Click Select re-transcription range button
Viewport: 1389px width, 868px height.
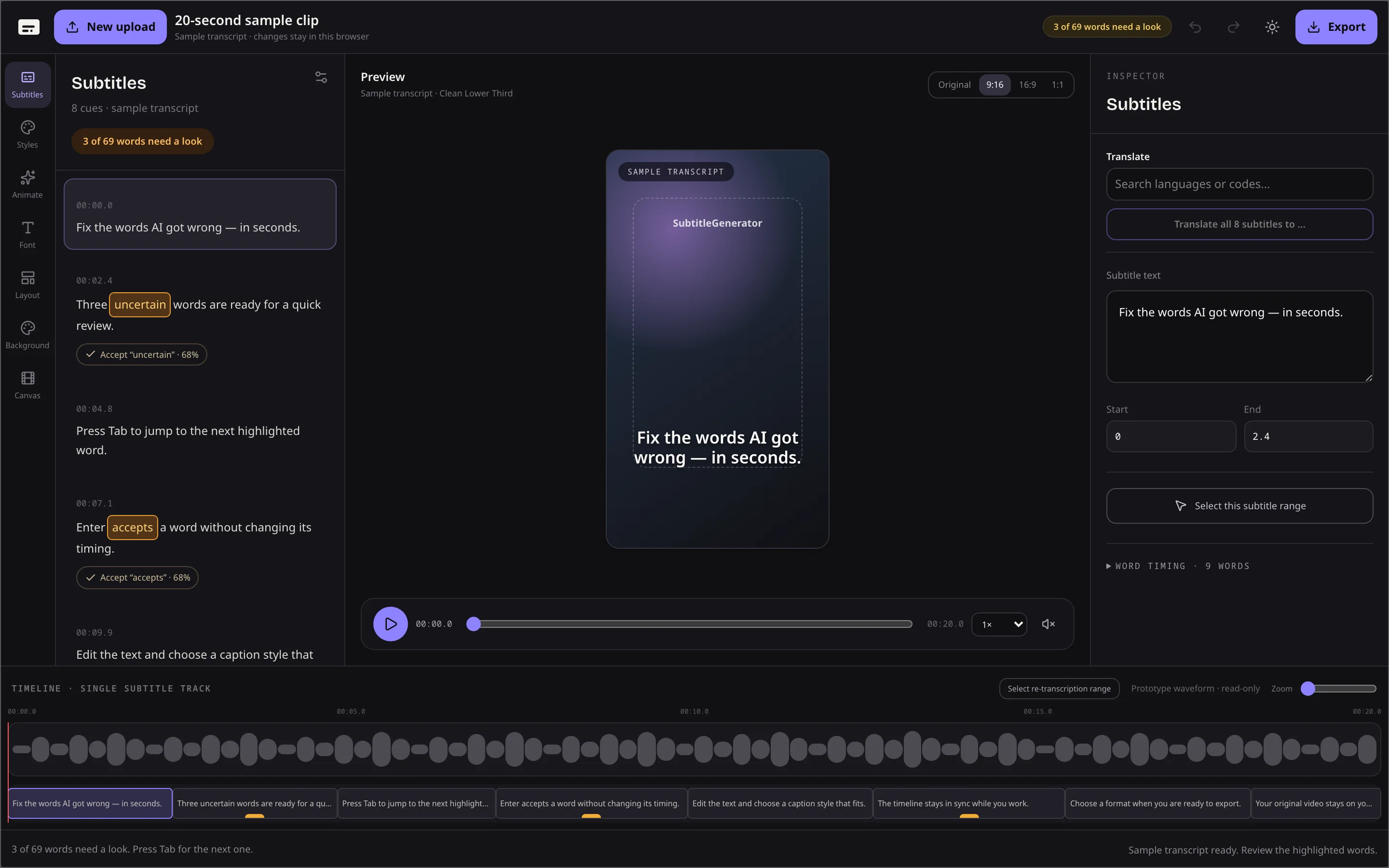[1059, 688]
